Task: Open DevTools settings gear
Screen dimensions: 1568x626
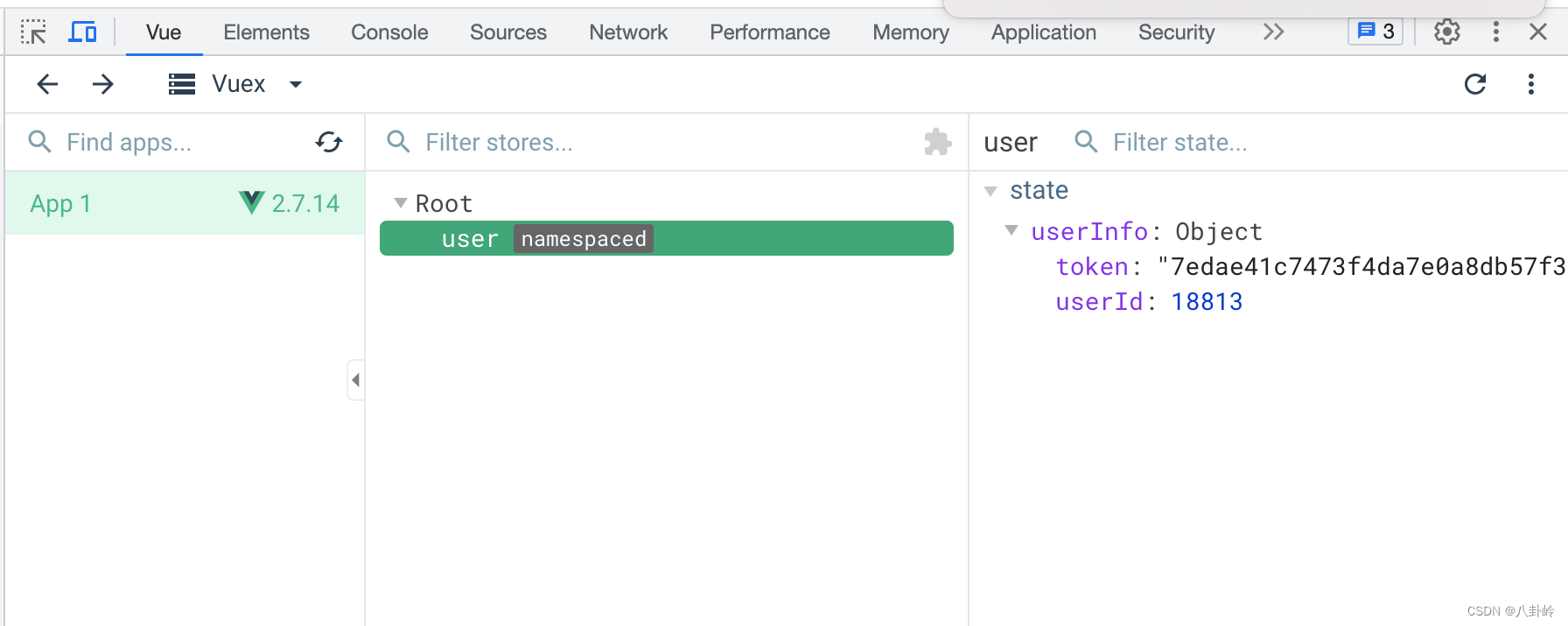Action: click(x=1447, y=32)
